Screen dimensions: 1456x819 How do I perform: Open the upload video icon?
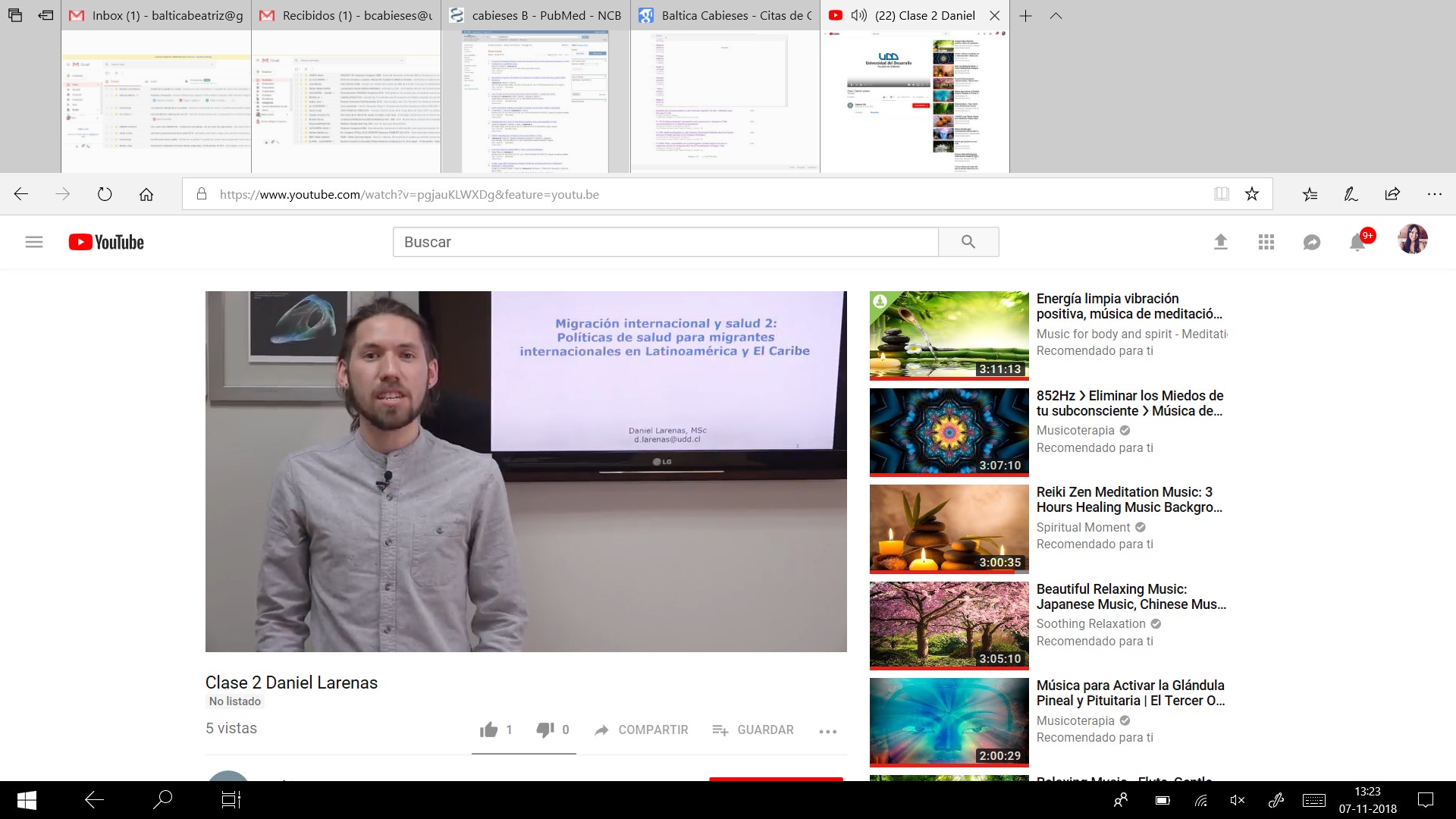(1220, 242)
